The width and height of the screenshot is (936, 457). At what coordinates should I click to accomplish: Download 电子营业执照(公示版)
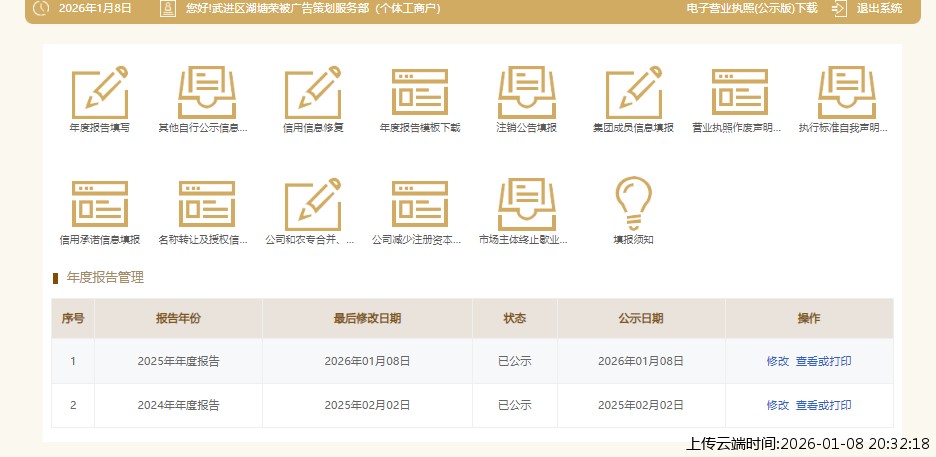752,8
